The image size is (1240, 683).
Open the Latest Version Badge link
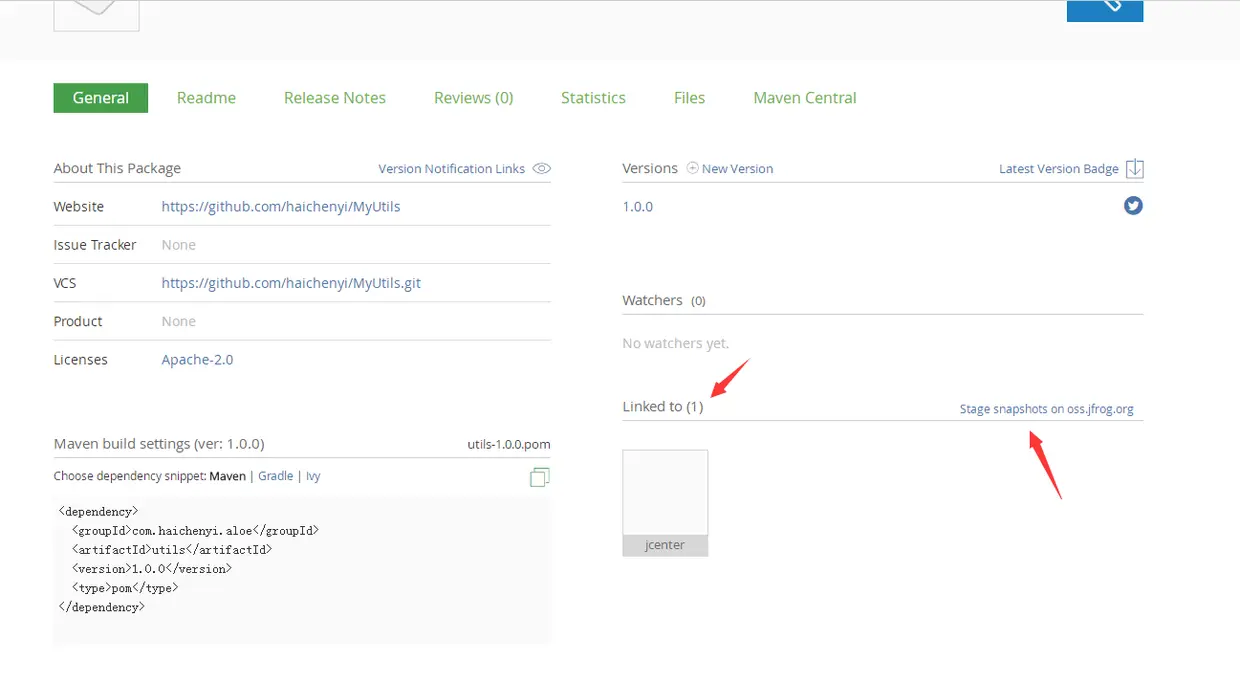pos(1059,169)
